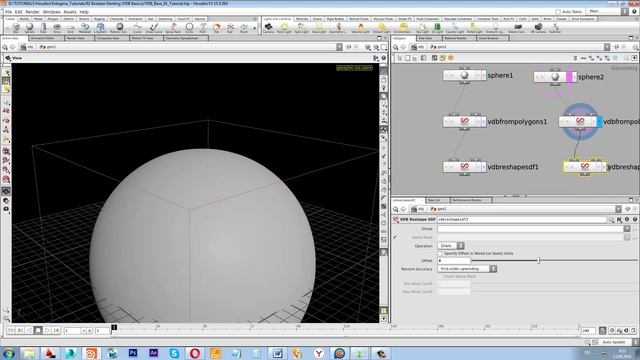Screen dimensions: 640x360
Task: Add a Point Light from the shelf
Action: [x=284, y=28]
